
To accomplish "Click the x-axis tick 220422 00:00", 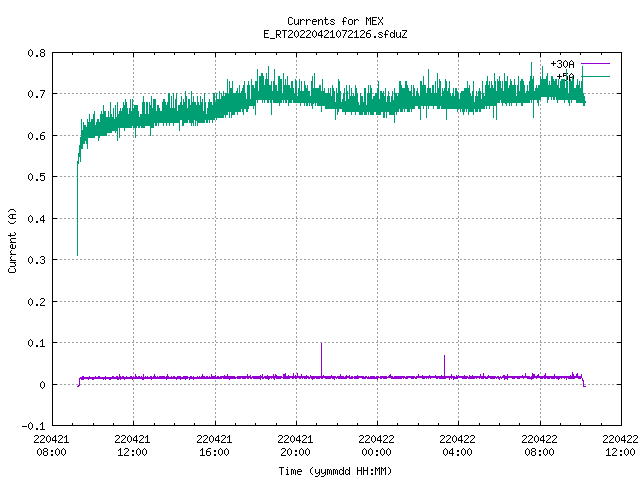I will (x=377, y=446).
